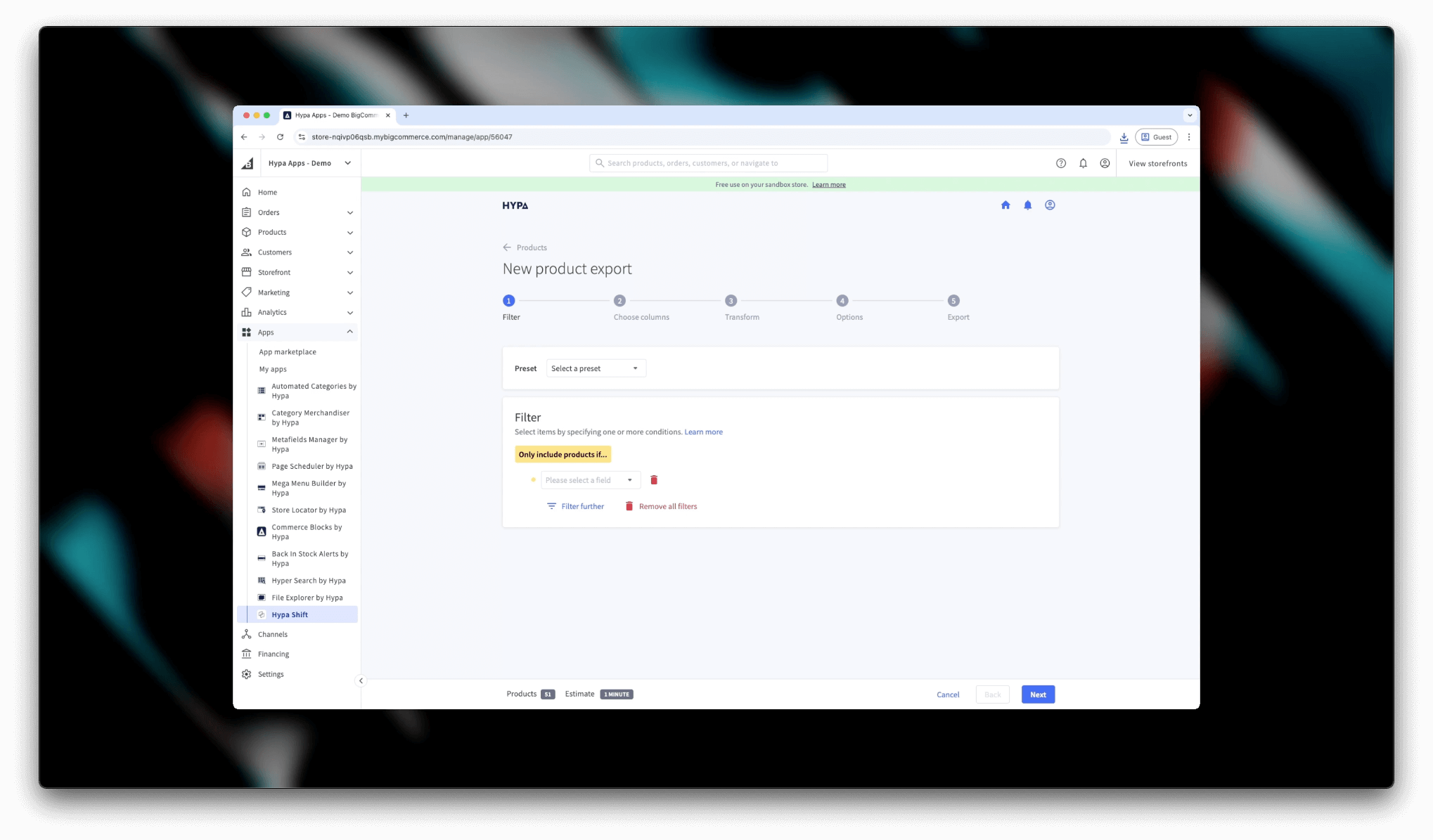
Task: Select App marketplace in sidebar
Action: click(288, 352)
